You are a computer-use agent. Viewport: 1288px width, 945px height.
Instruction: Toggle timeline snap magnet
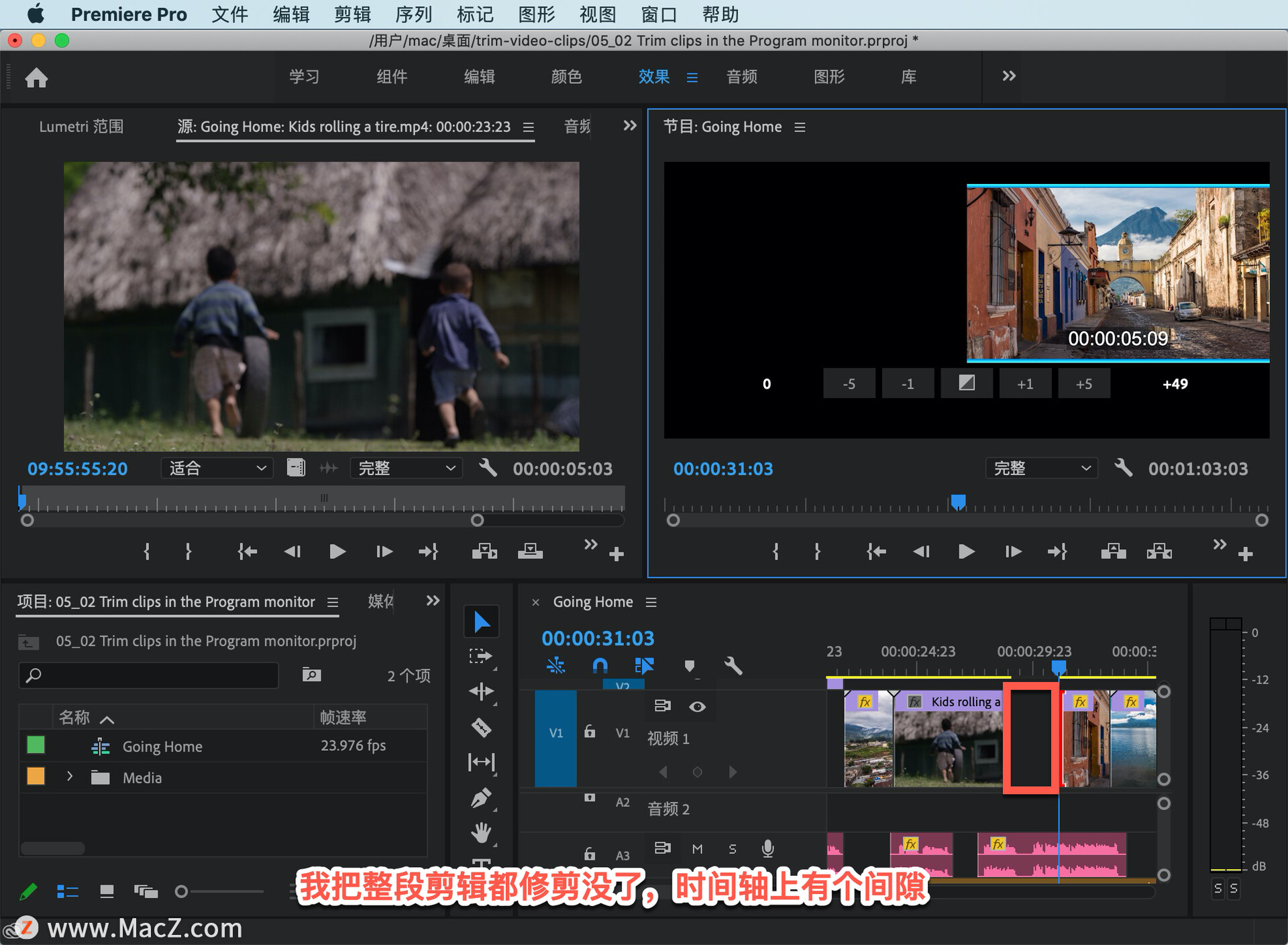tap(600, 666)
